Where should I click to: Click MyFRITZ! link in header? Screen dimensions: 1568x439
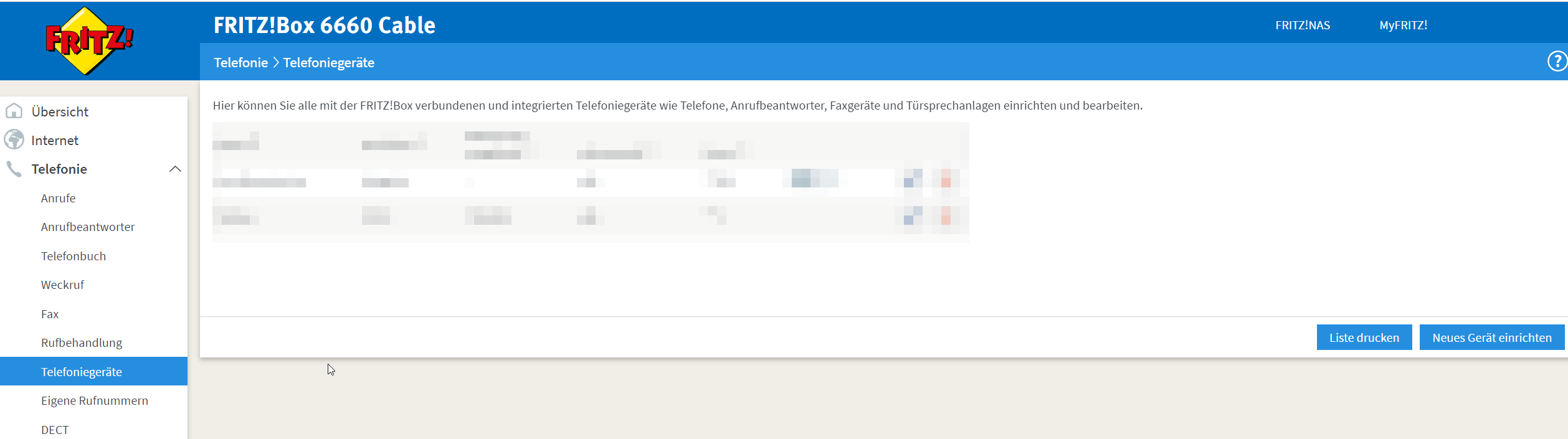(1403, 26)
